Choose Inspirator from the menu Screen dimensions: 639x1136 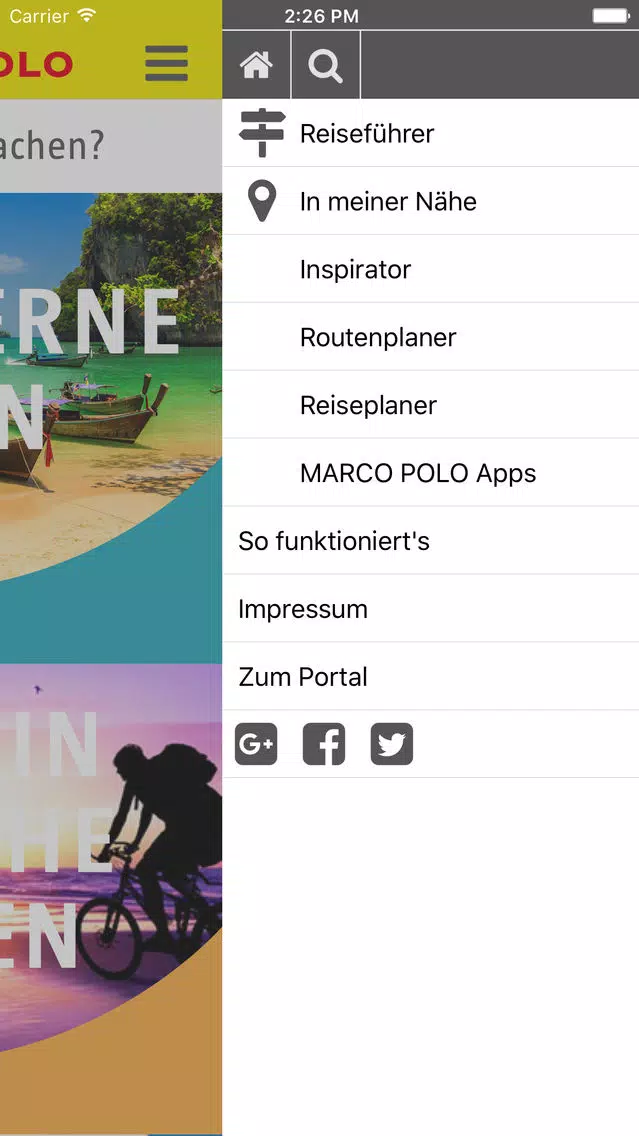coord(431,270)
